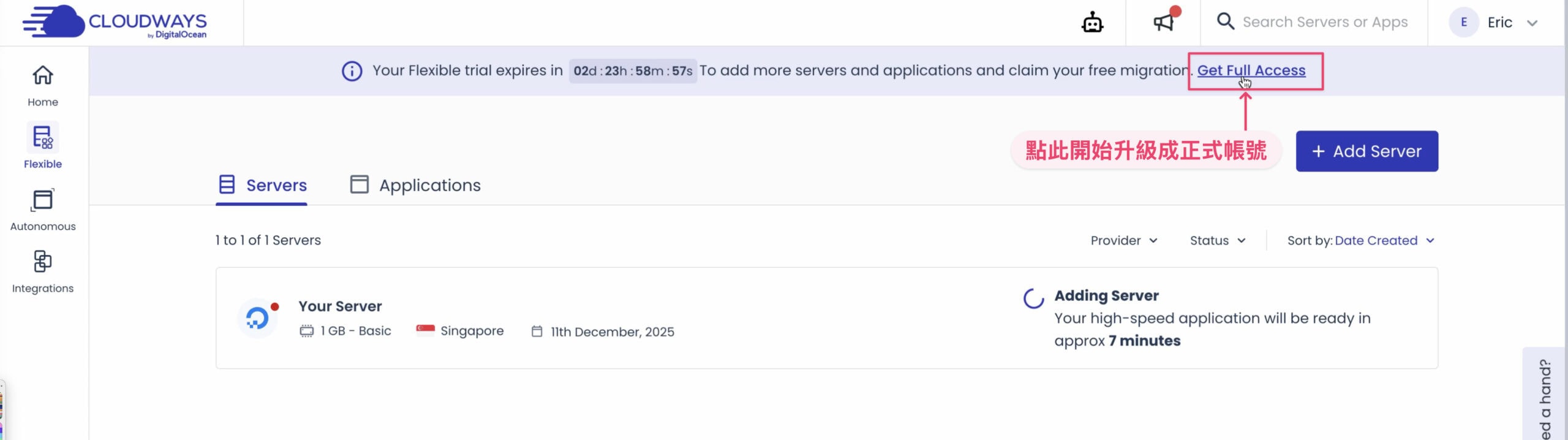Open the AI bot assistant icon

pyautogui.click(x=1092, y=23)
